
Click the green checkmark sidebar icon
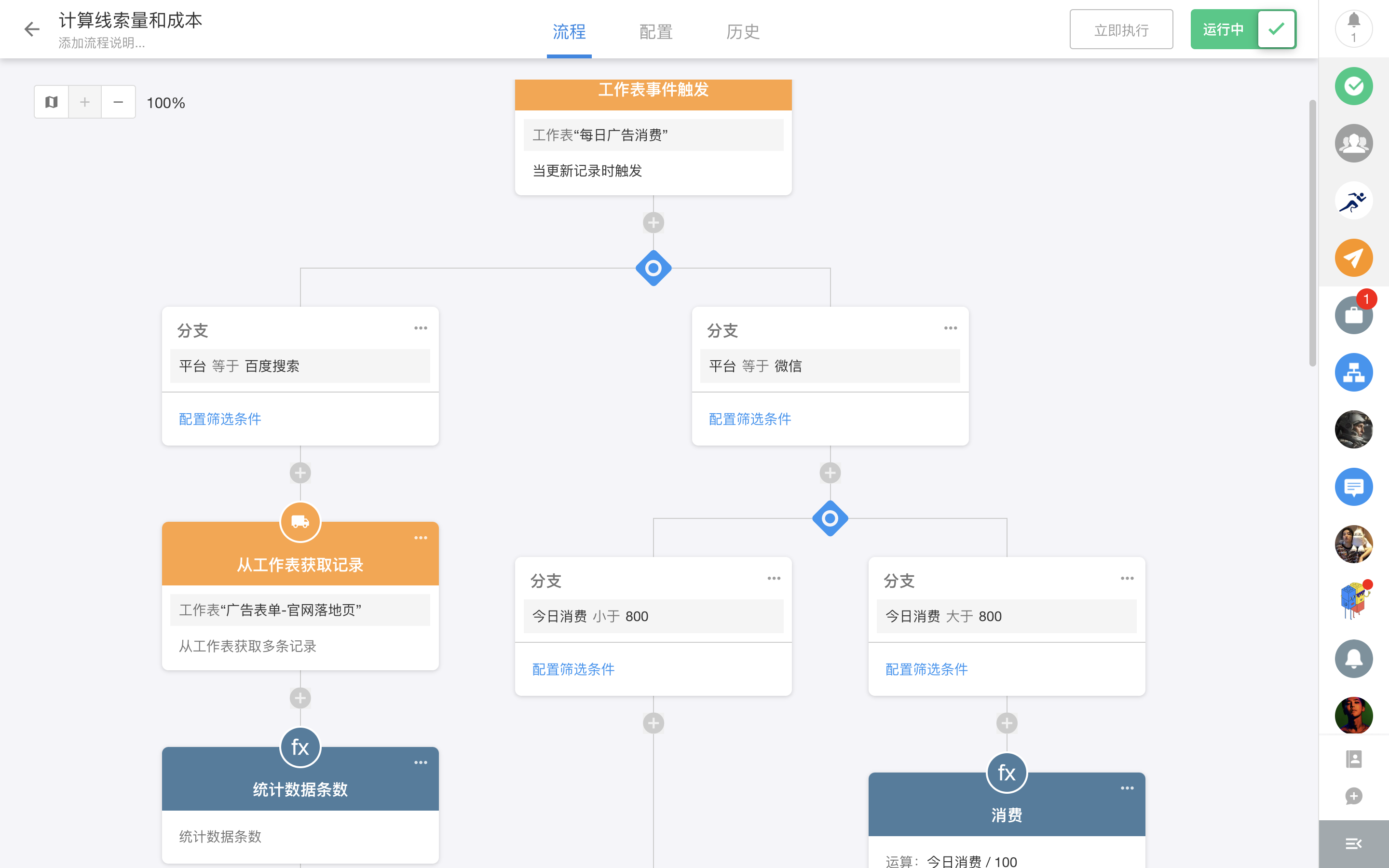point(1353,86)
